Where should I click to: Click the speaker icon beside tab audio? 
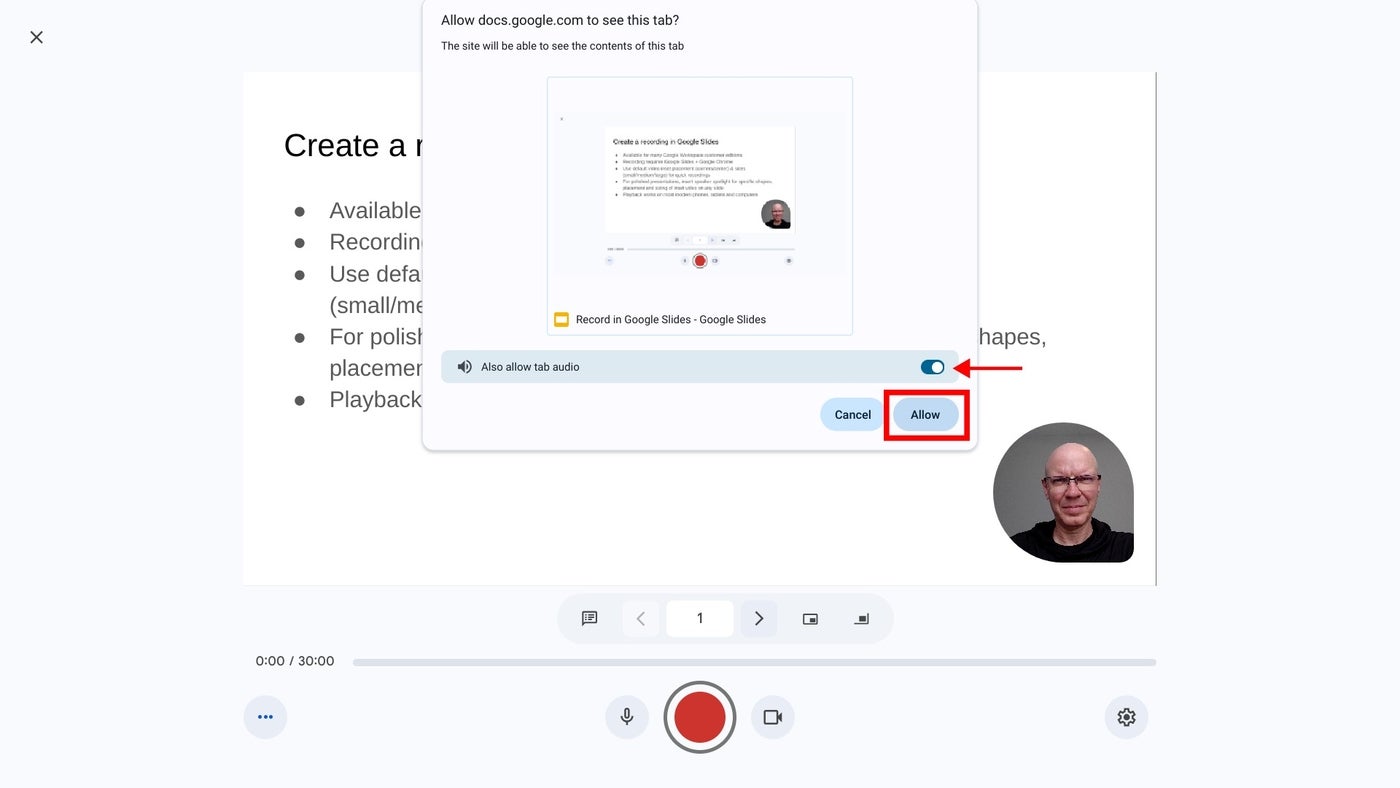click(x=464, y=367)
